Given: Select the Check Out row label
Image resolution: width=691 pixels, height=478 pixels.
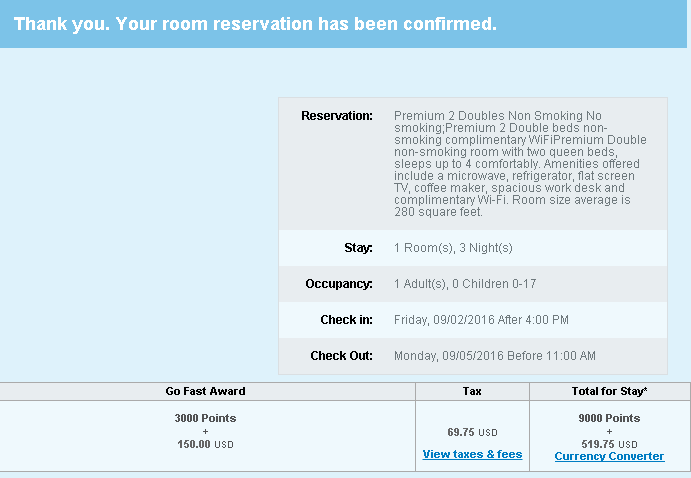Looking at the screenshot, I should pyautogui.click(x=341, y=356).
